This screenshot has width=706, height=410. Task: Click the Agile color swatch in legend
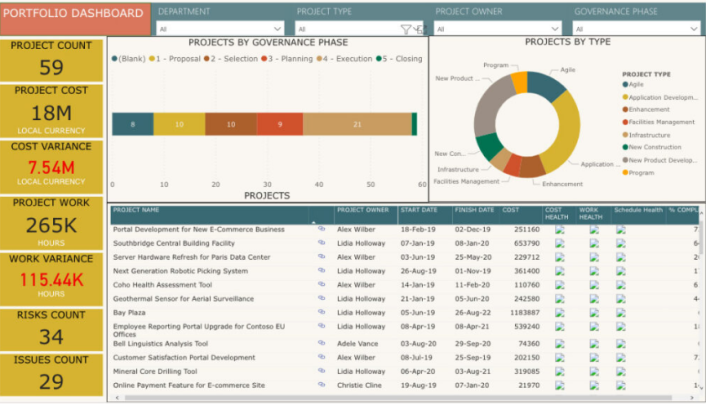[x=625, y=84]
